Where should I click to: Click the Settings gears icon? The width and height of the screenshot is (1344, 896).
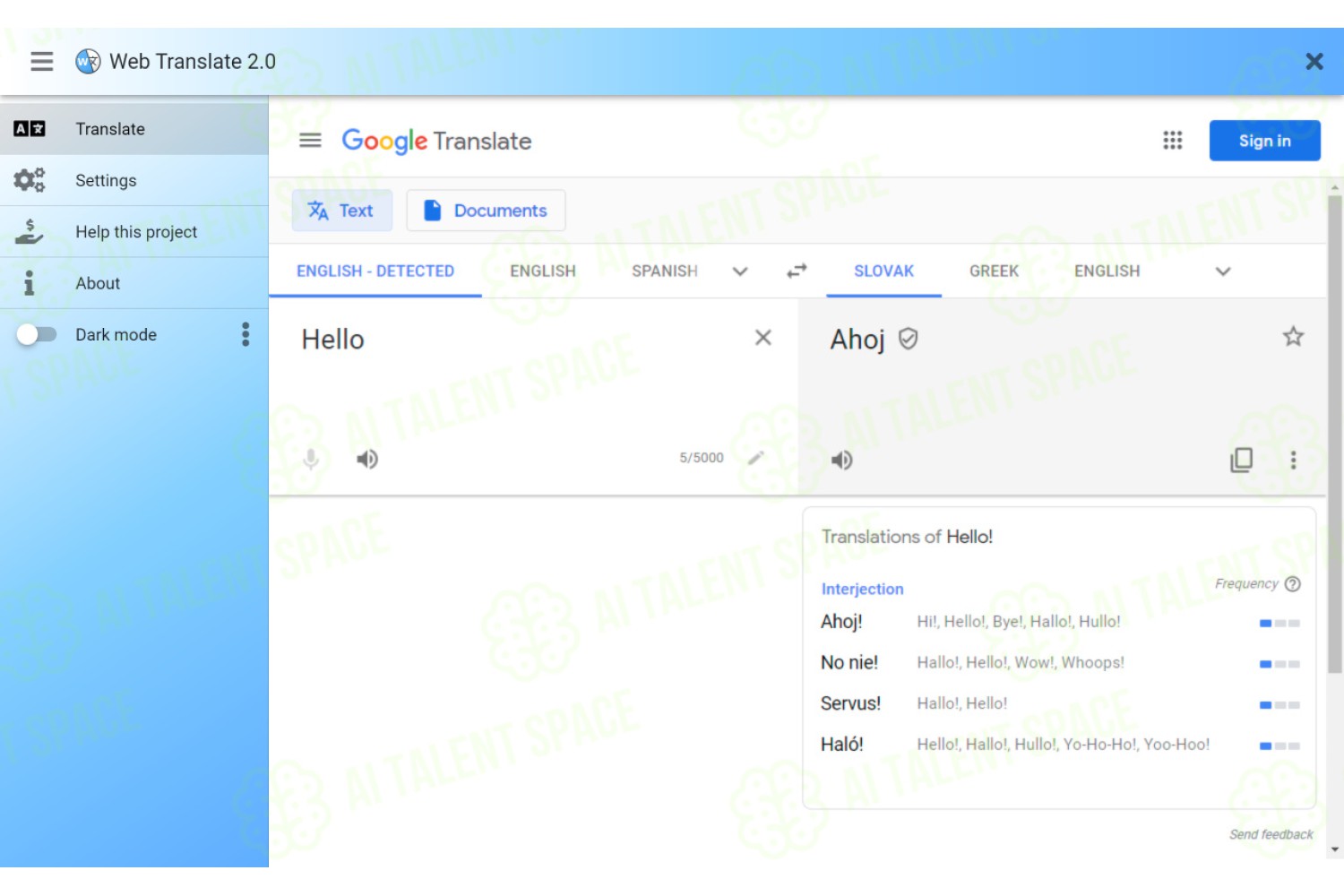click(30, 180)
